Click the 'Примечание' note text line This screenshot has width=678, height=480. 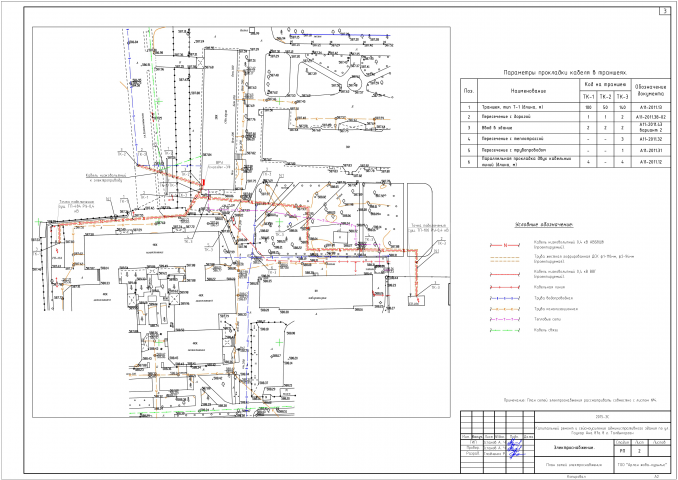[x=580, y=401]
